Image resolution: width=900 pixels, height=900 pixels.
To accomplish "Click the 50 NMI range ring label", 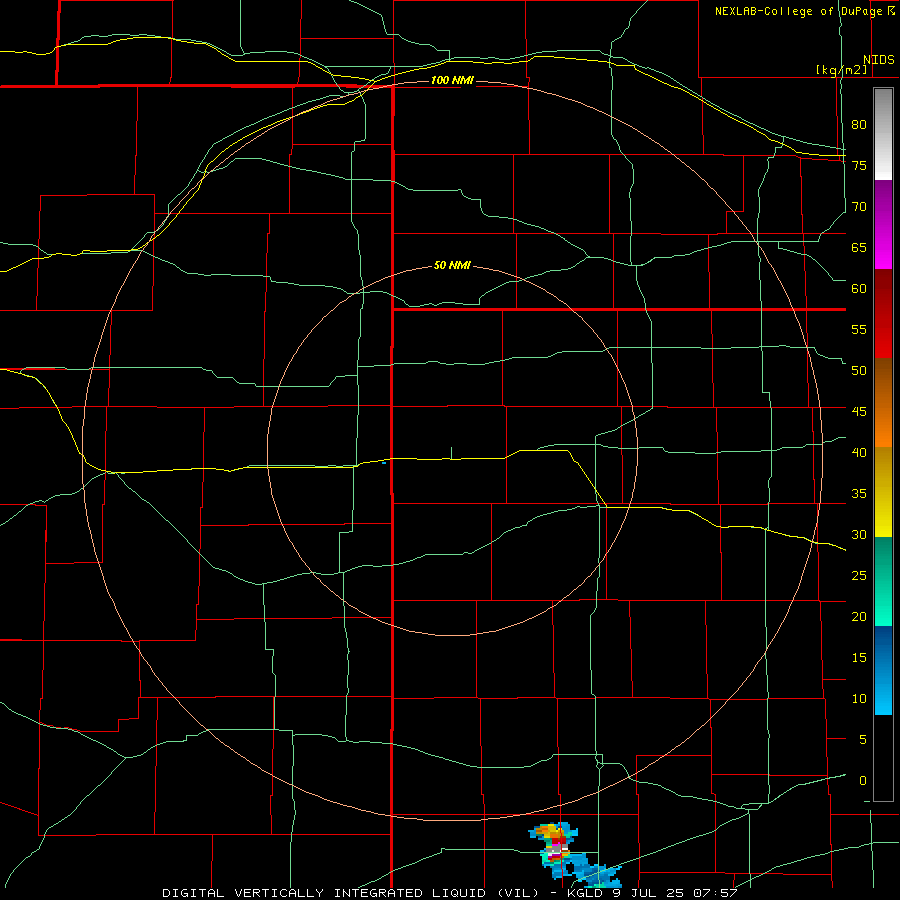I will (x=452, y=265).
